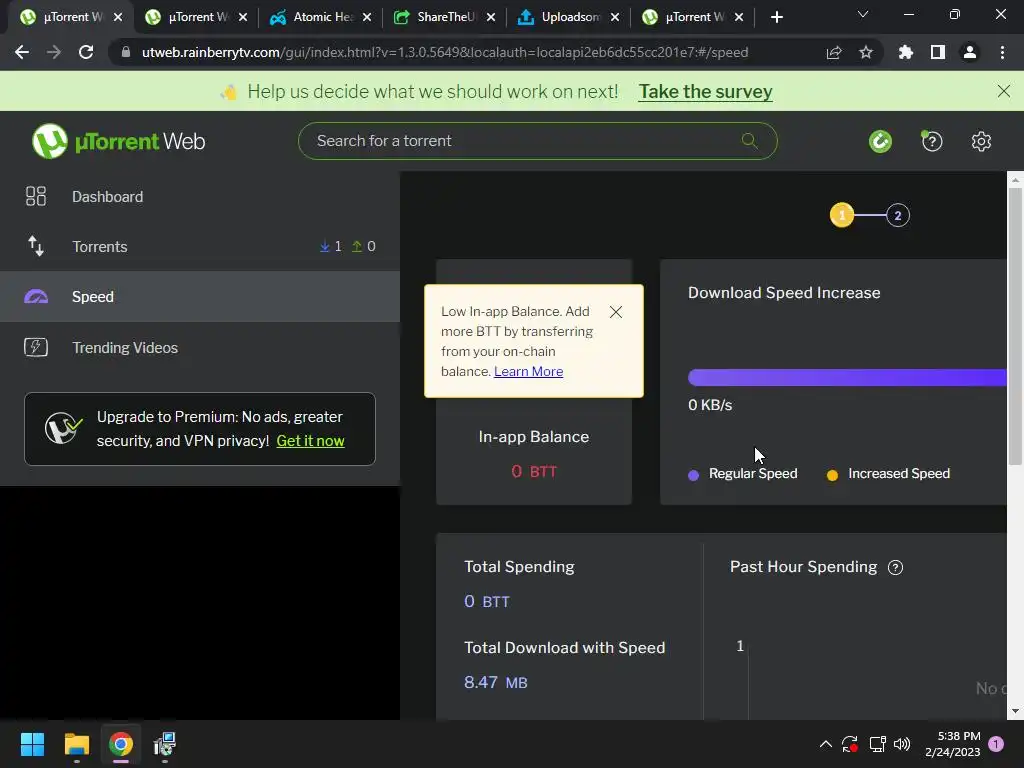Click the download speed progress bar

pyautogui.click(x=847, y=377)
